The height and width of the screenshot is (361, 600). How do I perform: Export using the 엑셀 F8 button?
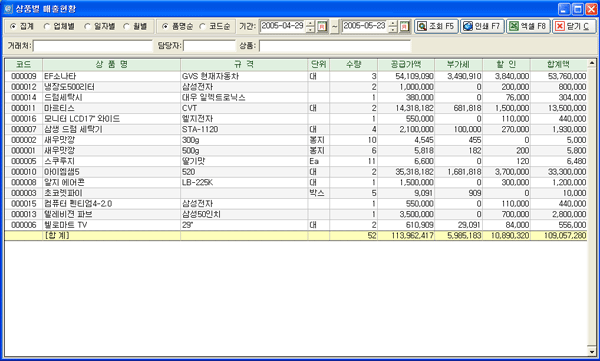(528, 26)
